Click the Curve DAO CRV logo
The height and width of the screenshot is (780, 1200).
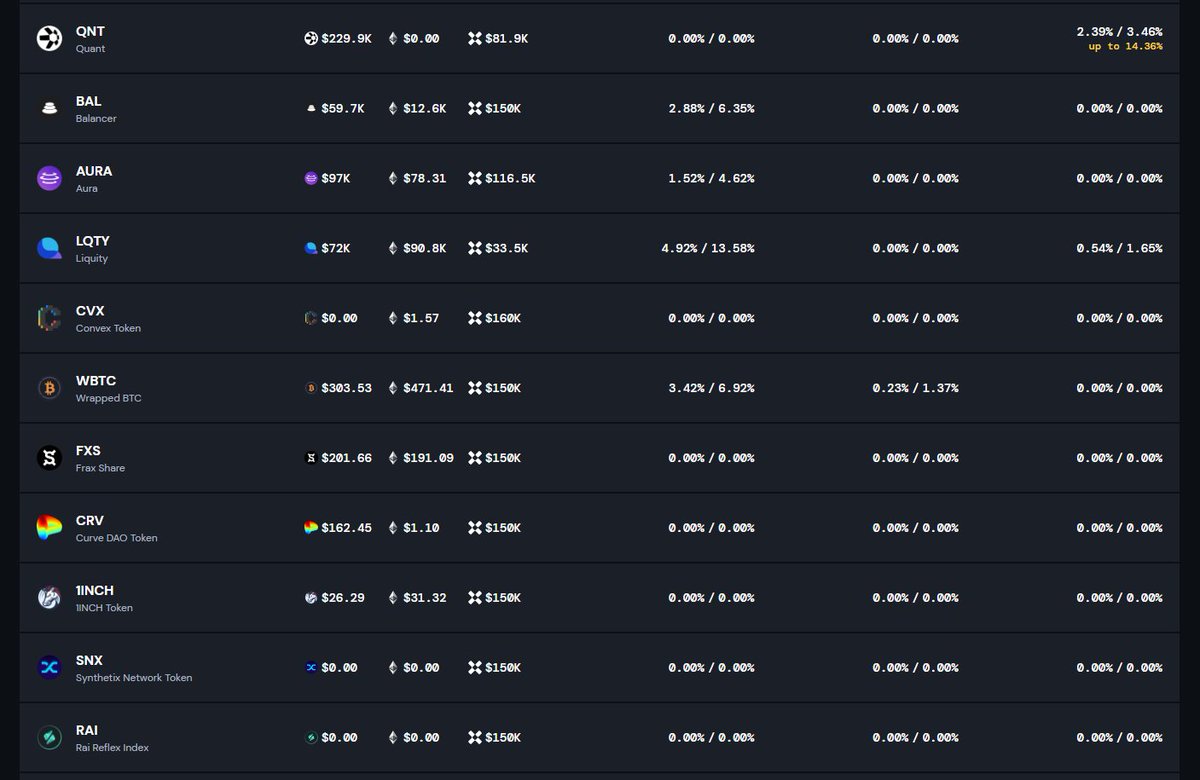click(49, 528)
